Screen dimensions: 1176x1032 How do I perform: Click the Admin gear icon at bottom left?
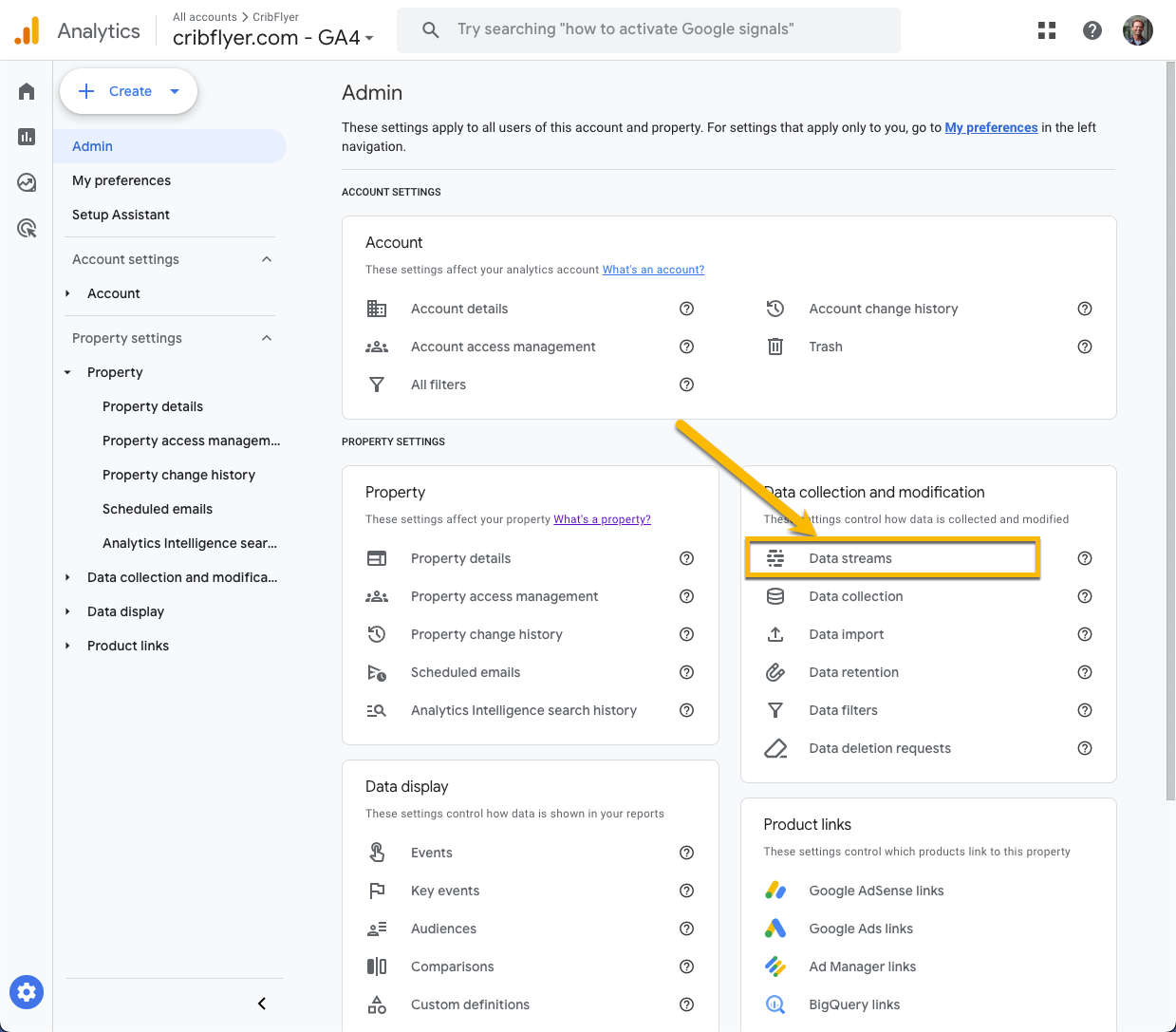point(27,992)
